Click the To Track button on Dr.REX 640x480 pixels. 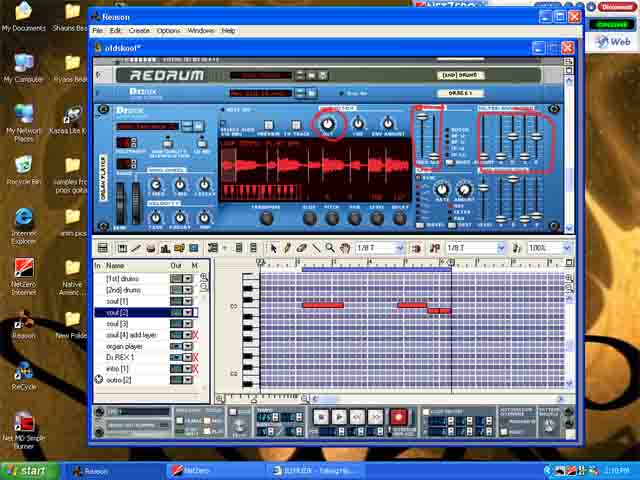[x=296, y=125]
